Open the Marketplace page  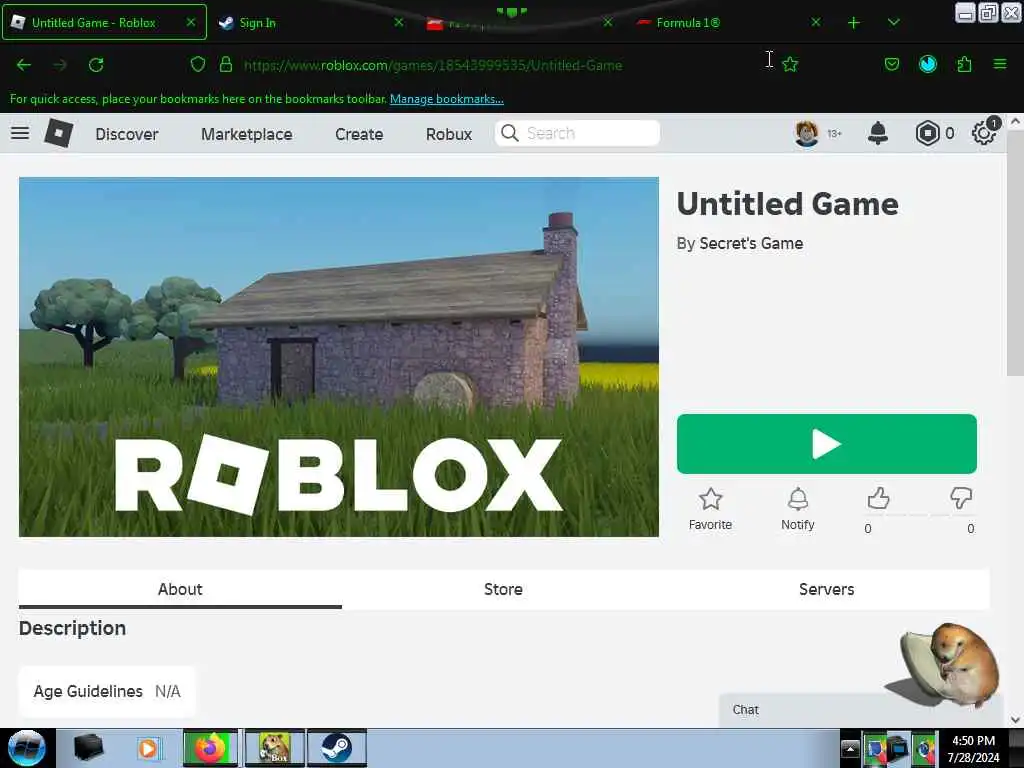[247, 134]
